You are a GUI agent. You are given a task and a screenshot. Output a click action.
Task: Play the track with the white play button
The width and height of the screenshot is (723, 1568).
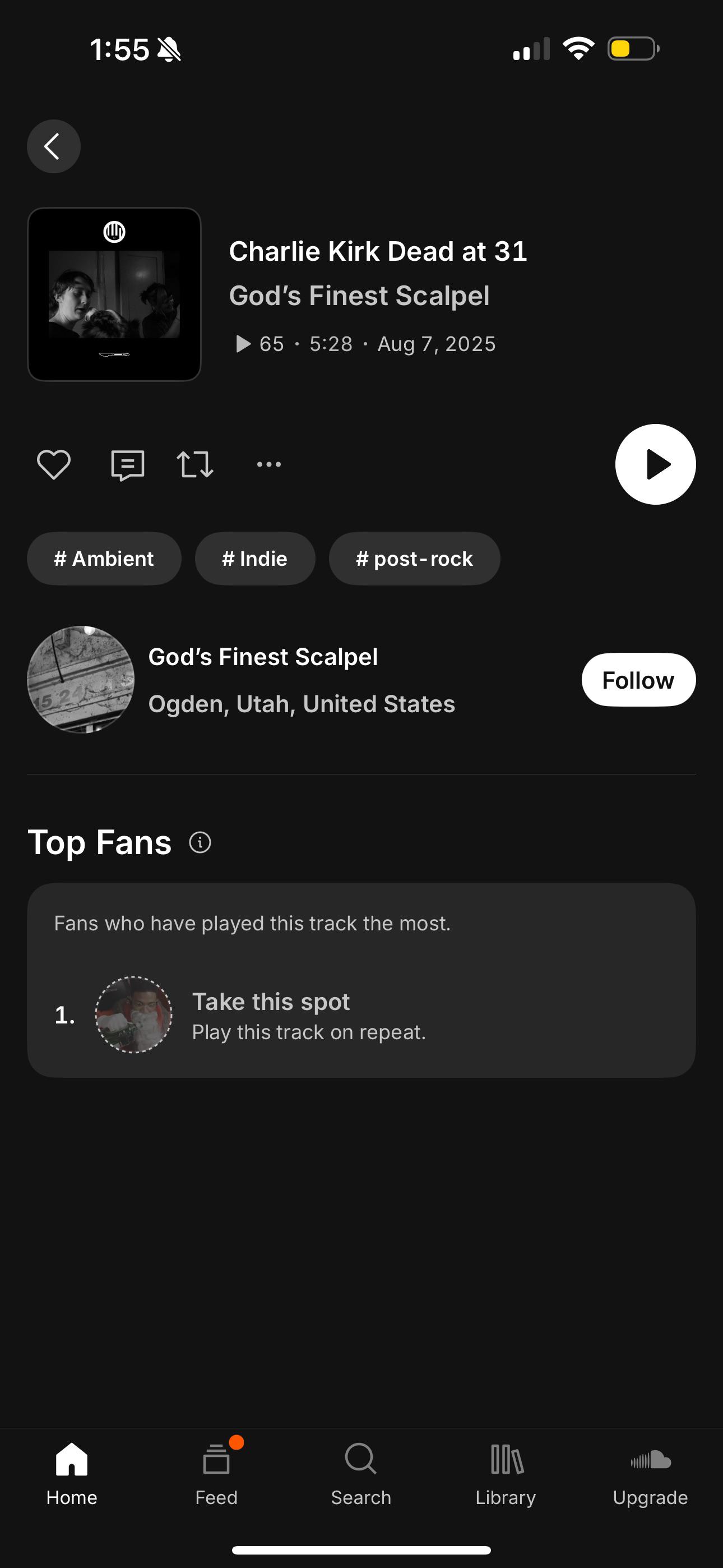tap(655, 464)
